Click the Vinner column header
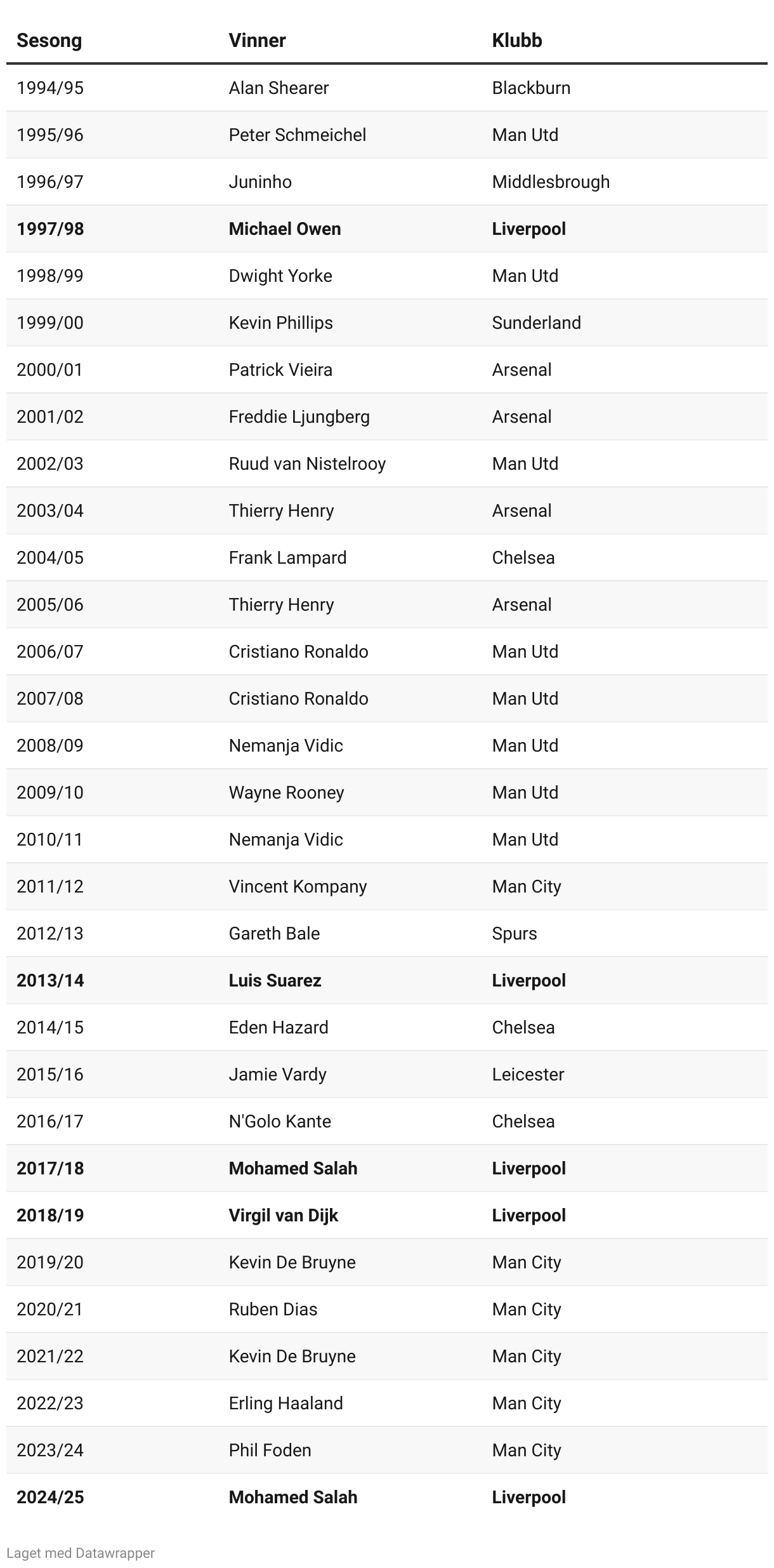This screenshot has width=774, height=1568. pos(257,41)
